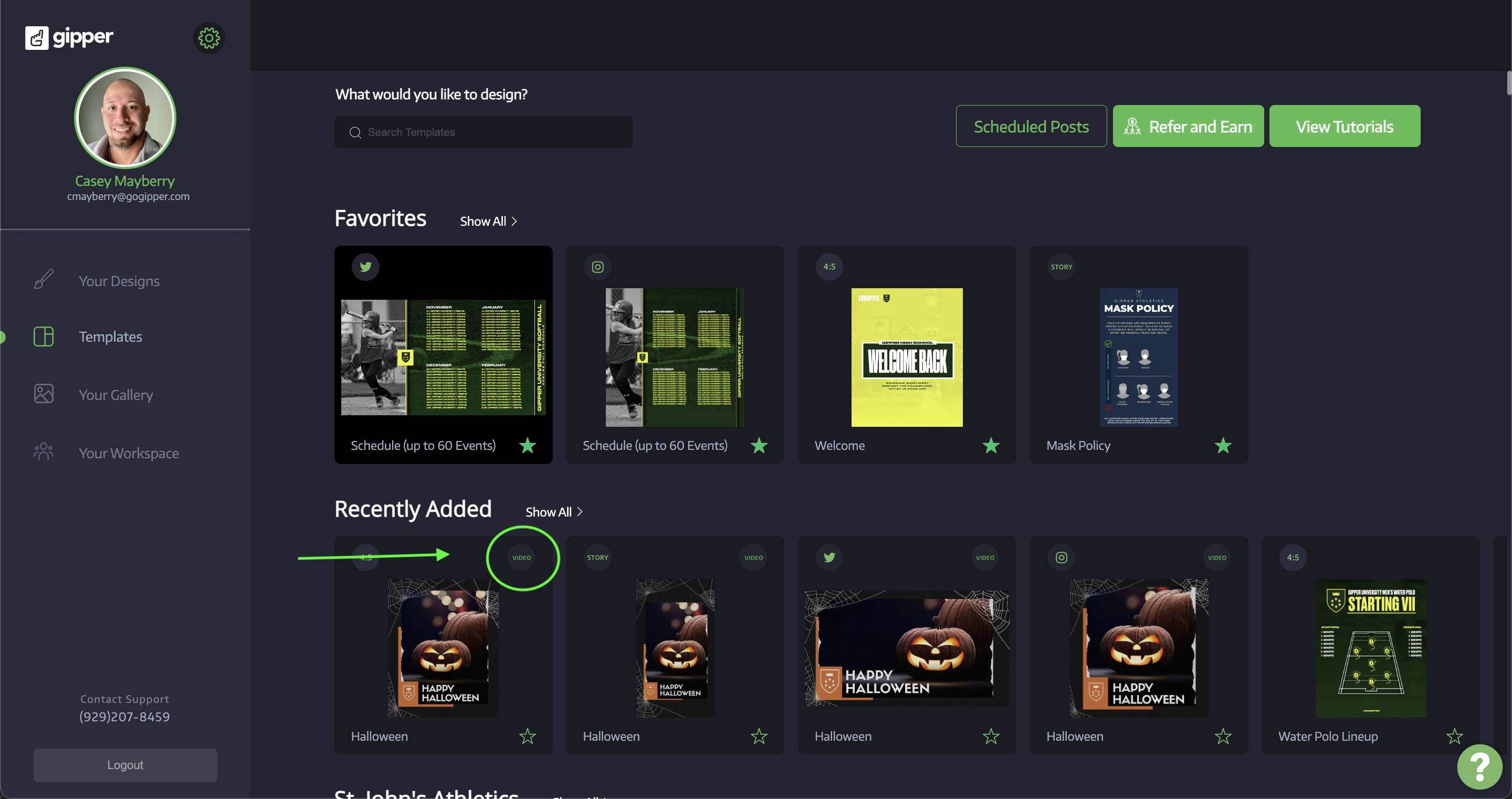1512x799 pixels.
Task: Click the View Tutorials button
Action: point(1344,126)
